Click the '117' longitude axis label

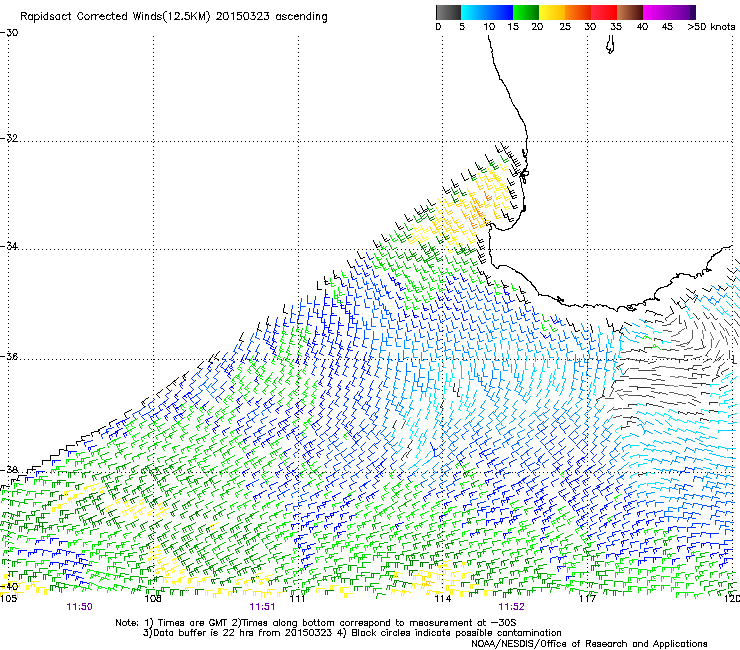[588, 599]
